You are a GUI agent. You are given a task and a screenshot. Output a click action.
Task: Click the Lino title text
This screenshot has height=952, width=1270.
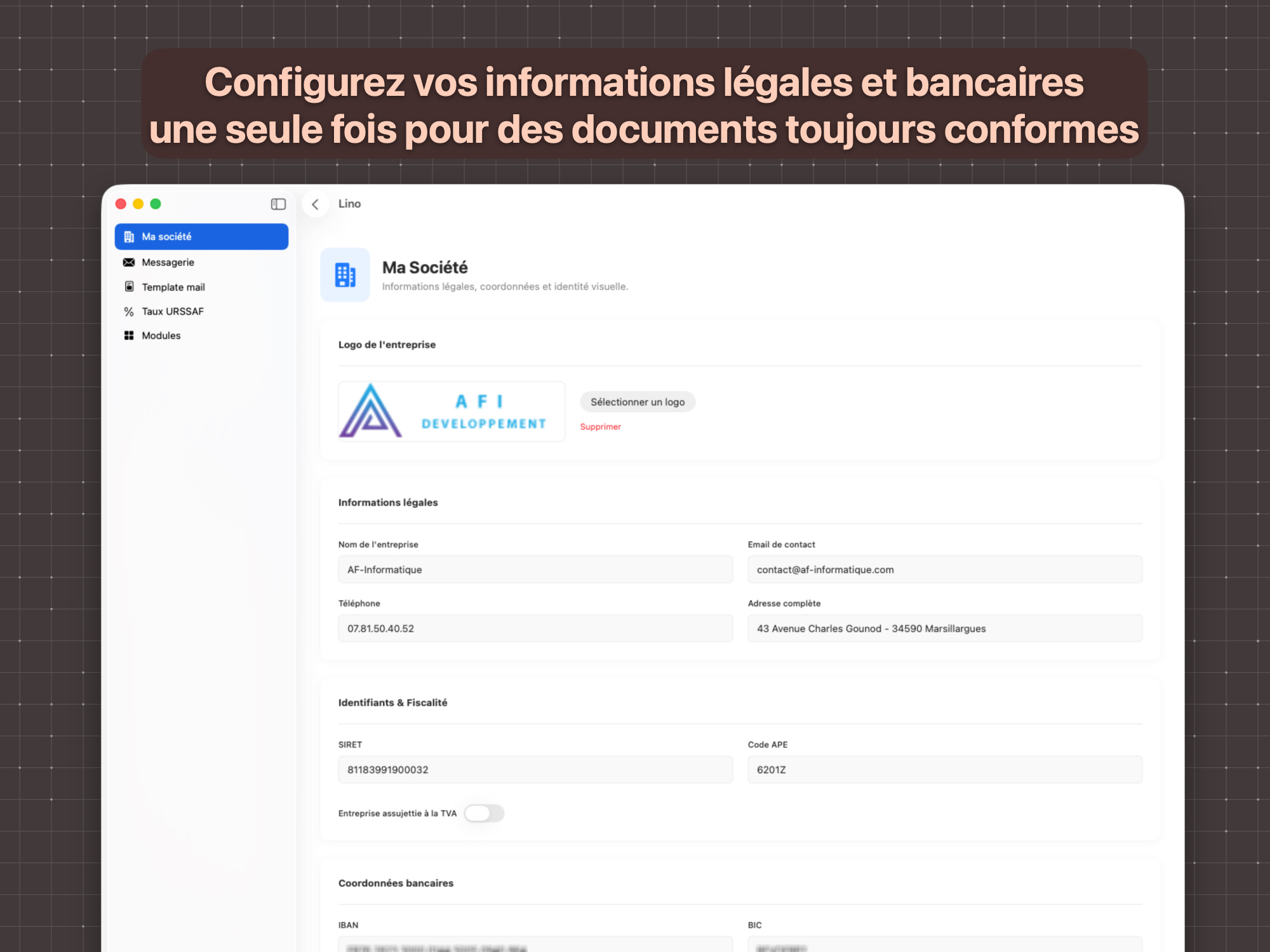(349, 204)
